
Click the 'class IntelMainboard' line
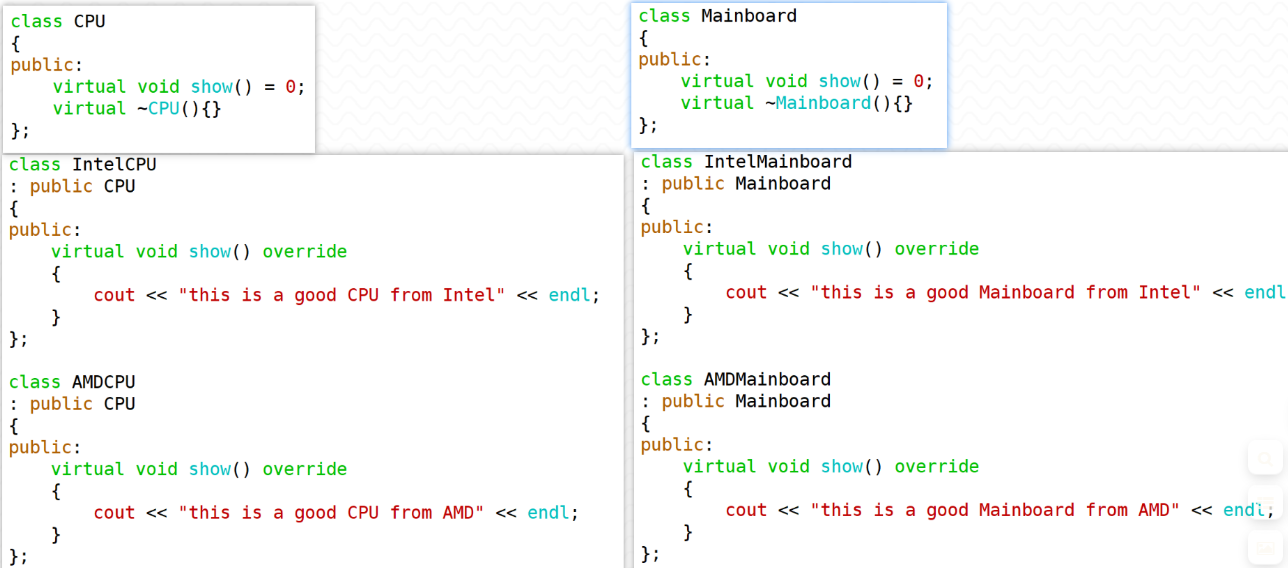click(747, 162)
